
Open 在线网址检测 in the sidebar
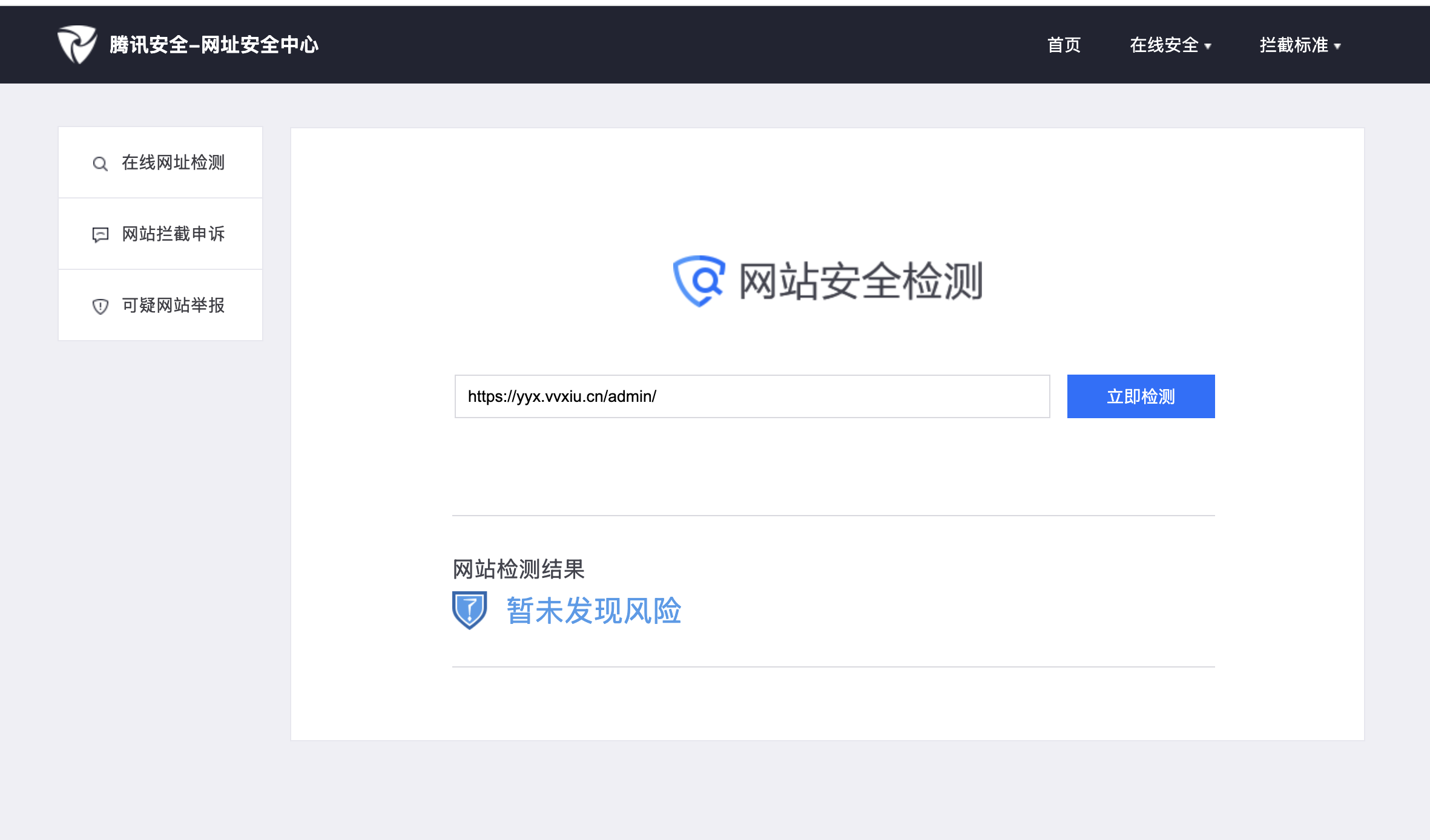pyautogui.click(x=173, y=163)
